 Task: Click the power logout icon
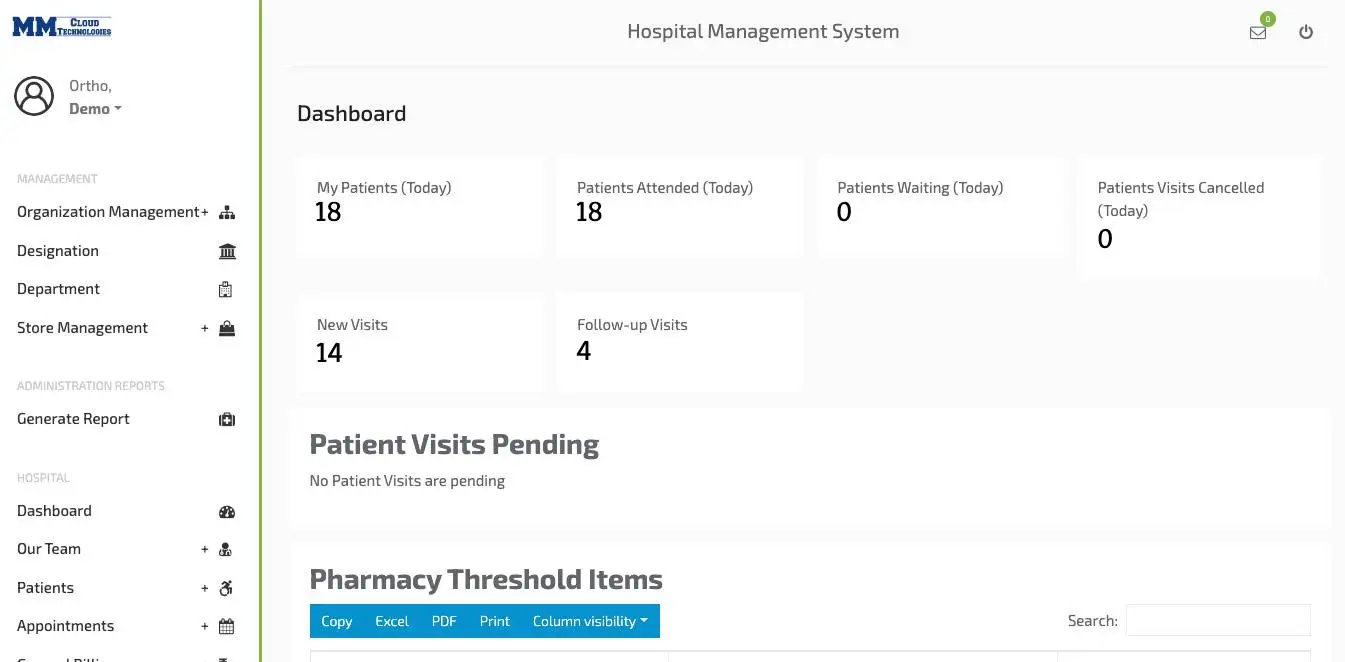1306,32
